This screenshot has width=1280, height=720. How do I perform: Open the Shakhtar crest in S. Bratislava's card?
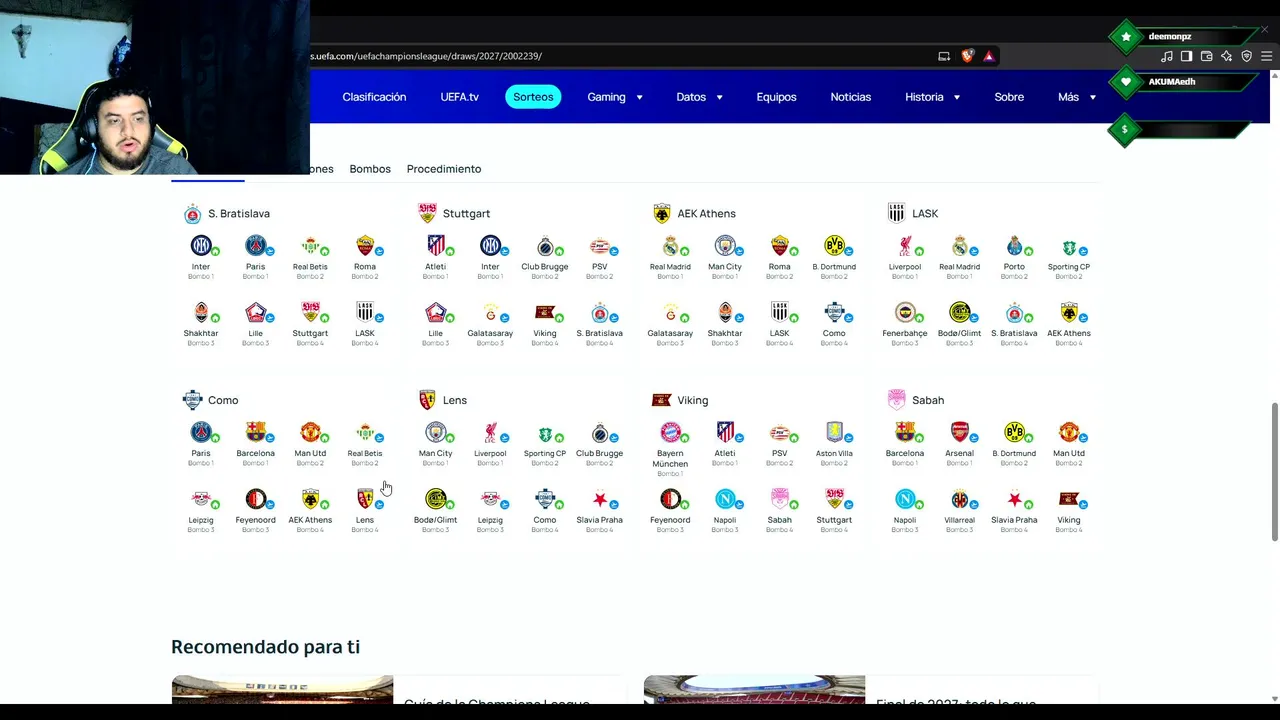click(201, 313)
